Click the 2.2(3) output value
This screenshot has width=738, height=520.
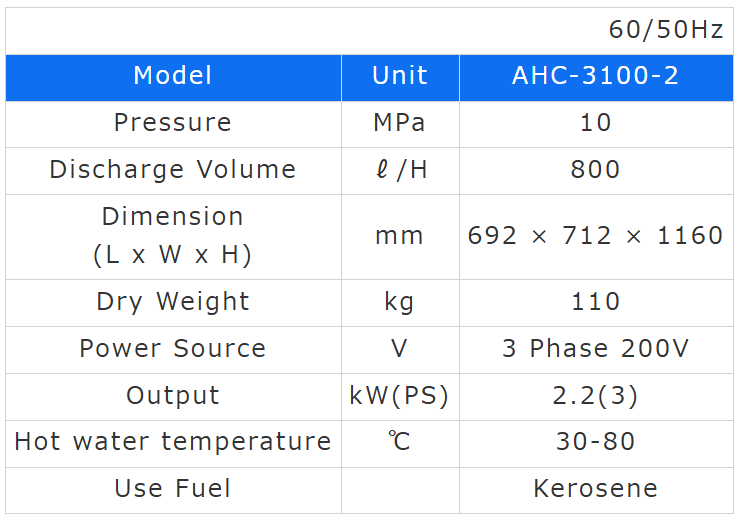pyautogui.click(x=595, y=396)
